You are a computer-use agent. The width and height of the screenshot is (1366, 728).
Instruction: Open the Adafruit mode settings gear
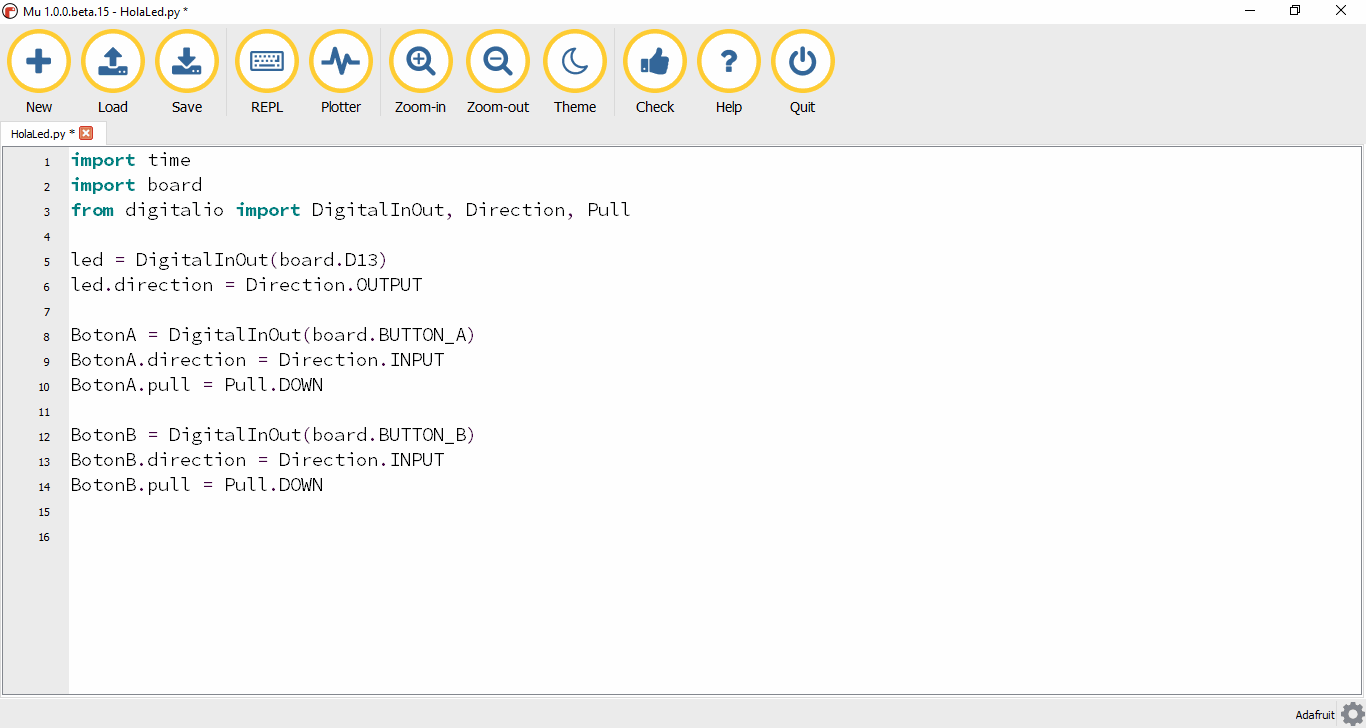click(1352, 713)
